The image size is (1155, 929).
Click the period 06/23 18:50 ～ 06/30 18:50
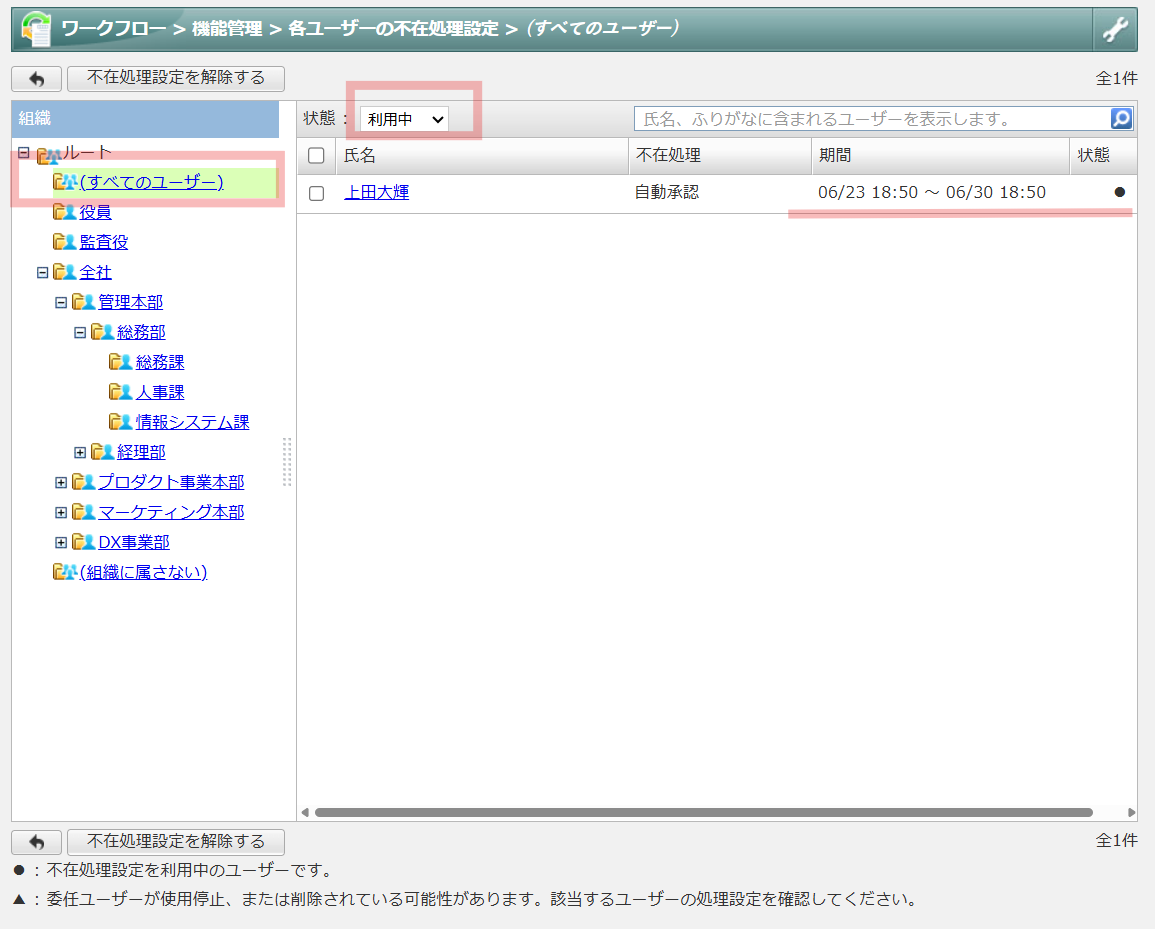click(x=932, y=192)
